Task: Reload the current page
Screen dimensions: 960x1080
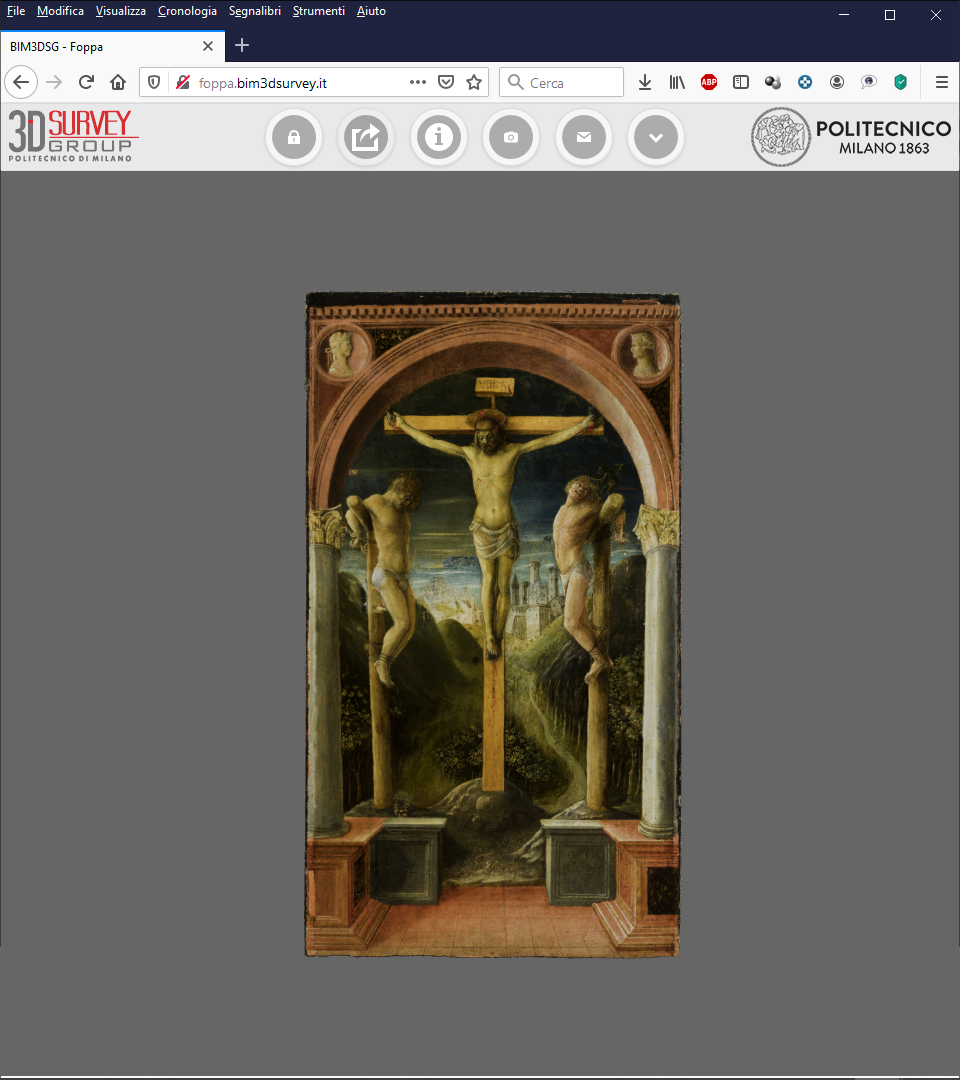Action: [x=86, y=83]
